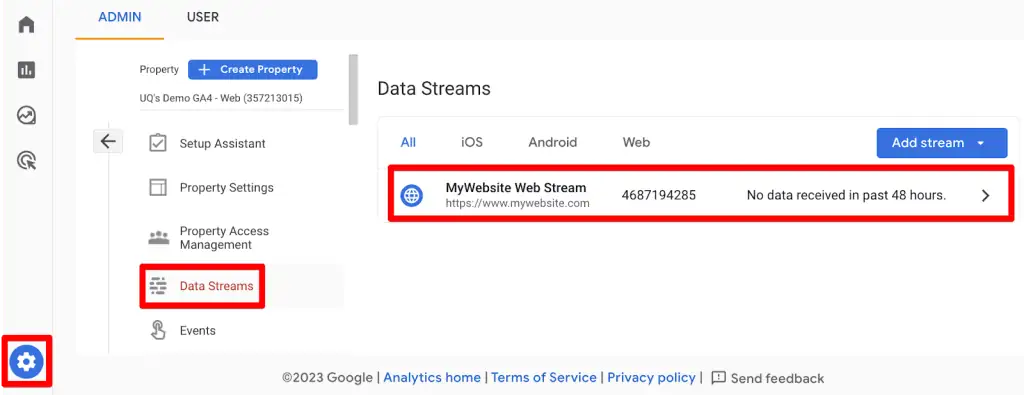Go to the Home icon in sidebar
Viewport: 1024px width, 395px height.
pyautogui.click(x=26, y=25)
